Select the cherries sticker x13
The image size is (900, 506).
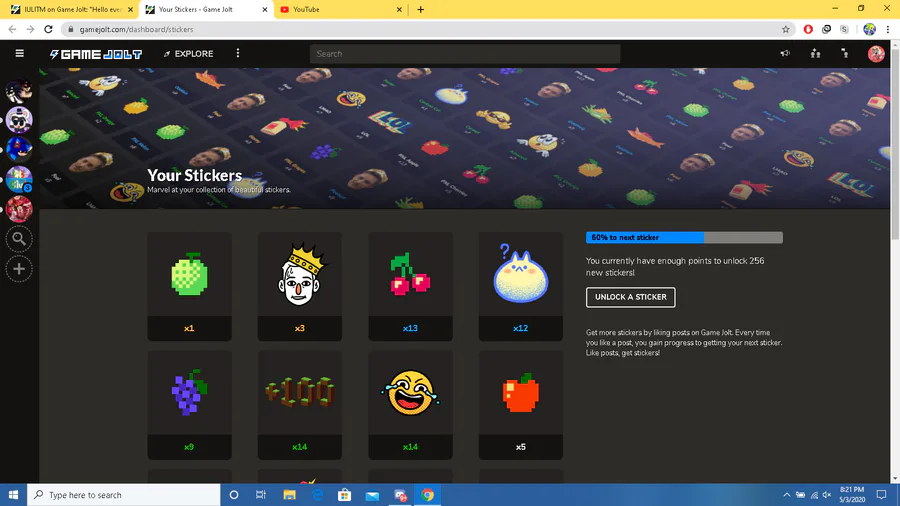(x=410, y=286)
